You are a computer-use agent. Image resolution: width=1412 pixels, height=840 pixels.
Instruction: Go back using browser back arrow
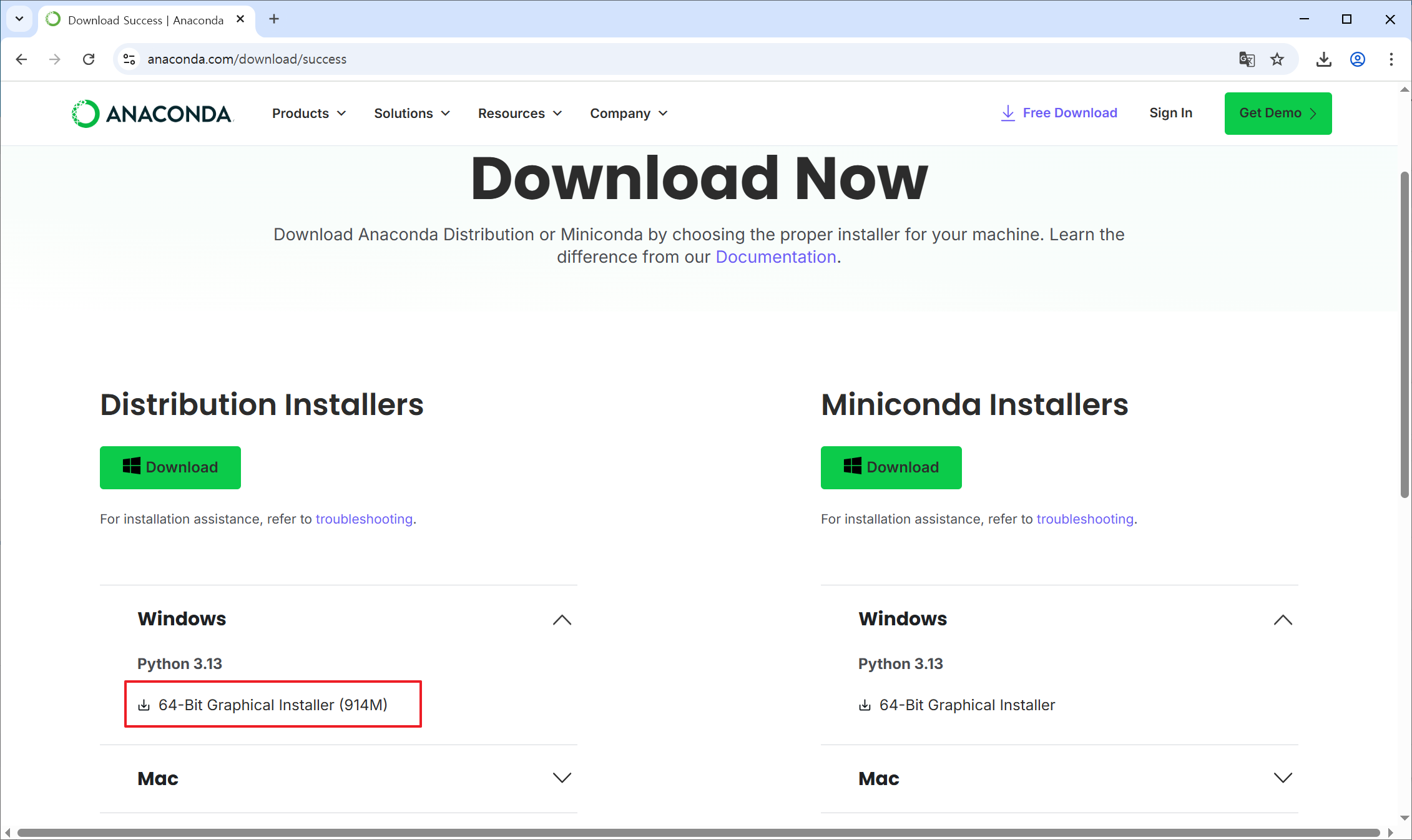point(22,59)
